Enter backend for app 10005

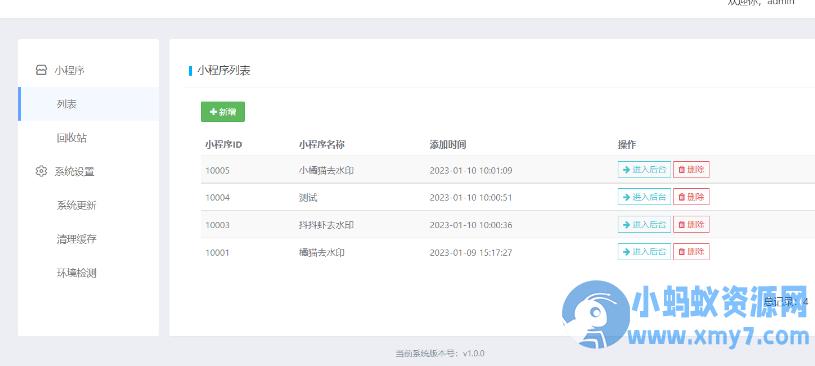click(x=644, y=169)
